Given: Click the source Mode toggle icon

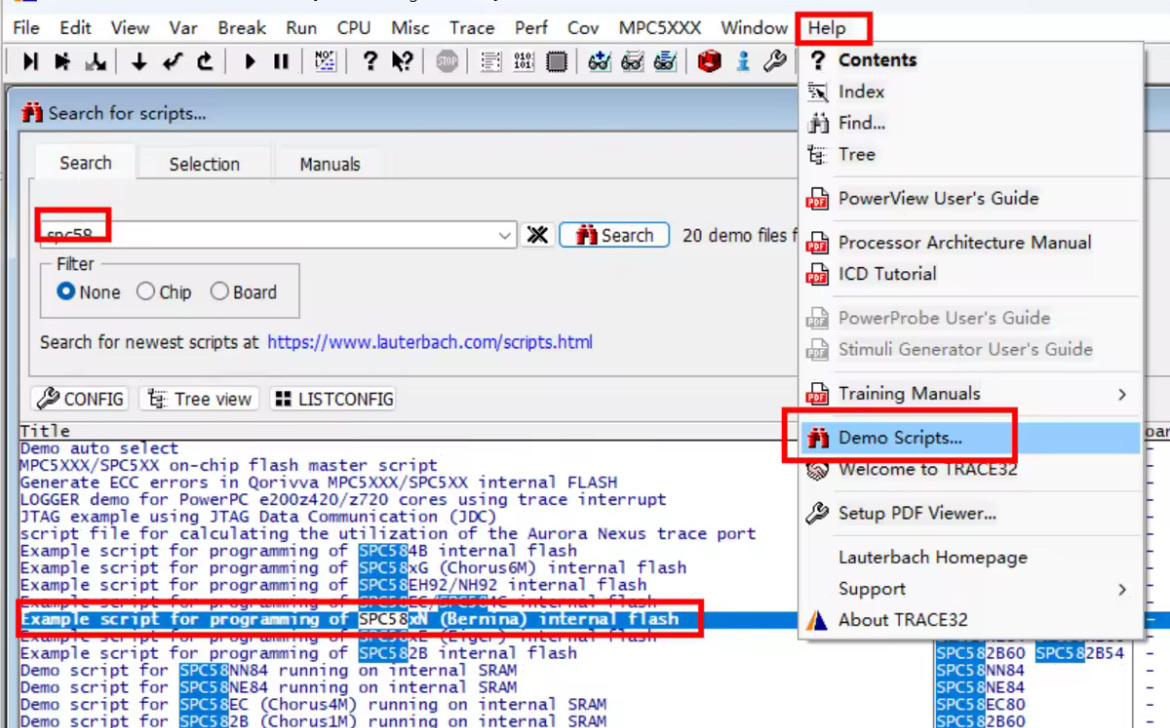Looking at the screenshot, I should pos(325,62).
